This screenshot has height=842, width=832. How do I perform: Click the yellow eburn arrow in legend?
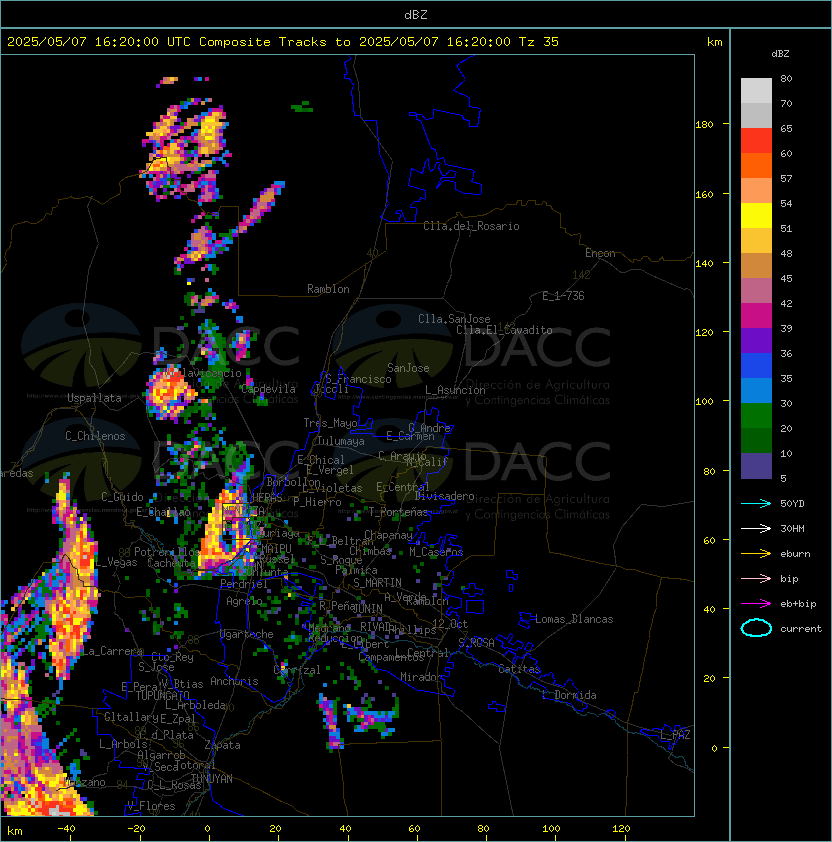[756, 554]
